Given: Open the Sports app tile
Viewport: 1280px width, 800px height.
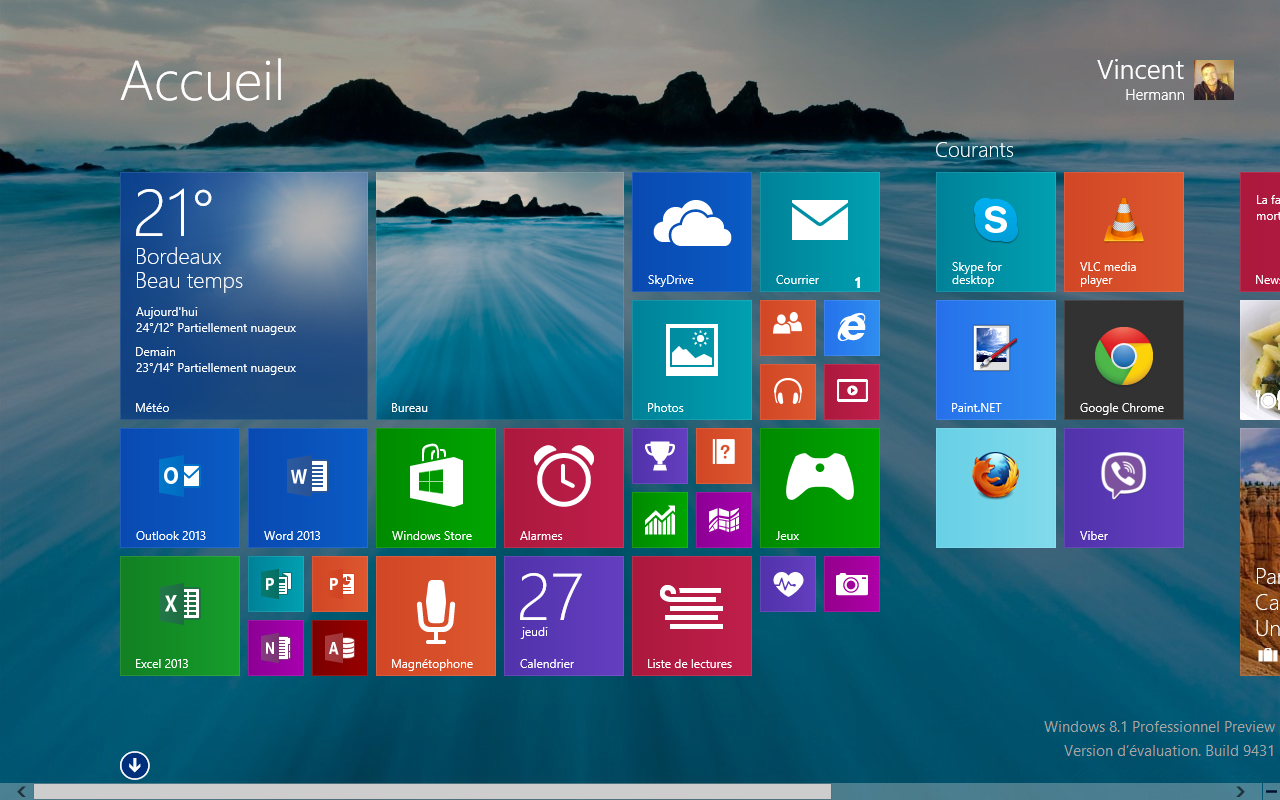Looking at the screenshot, I should 659,455.
